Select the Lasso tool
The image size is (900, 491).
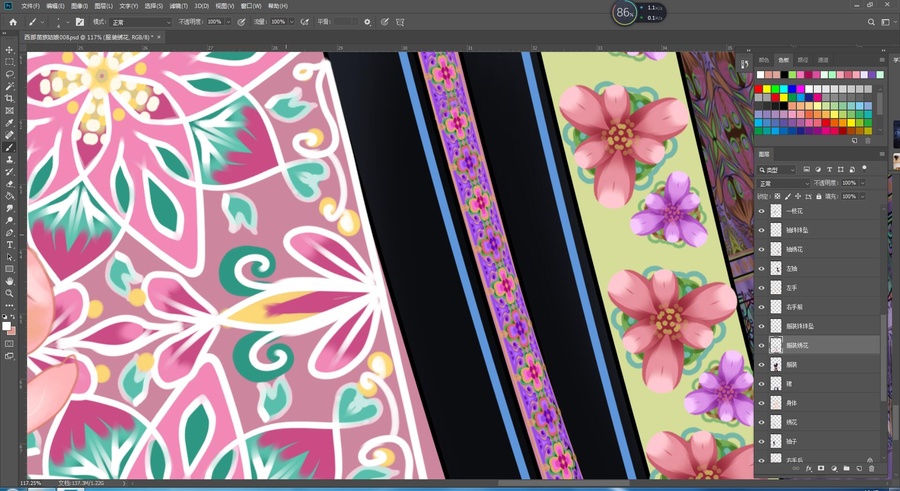pyautogui.click(x=9, y=74)
